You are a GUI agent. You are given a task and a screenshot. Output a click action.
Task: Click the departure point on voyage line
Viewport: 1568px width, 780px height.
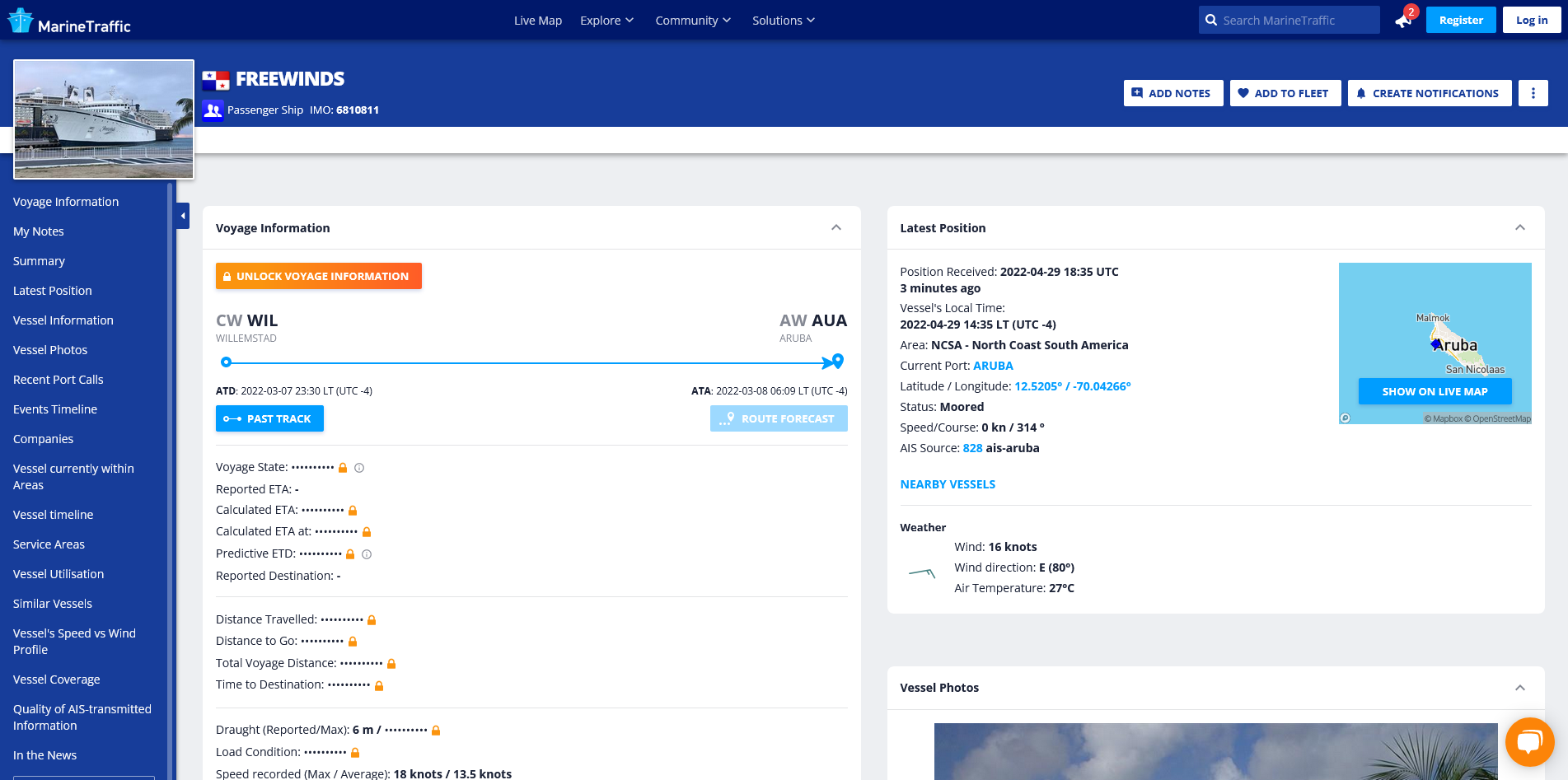(226, 362)
